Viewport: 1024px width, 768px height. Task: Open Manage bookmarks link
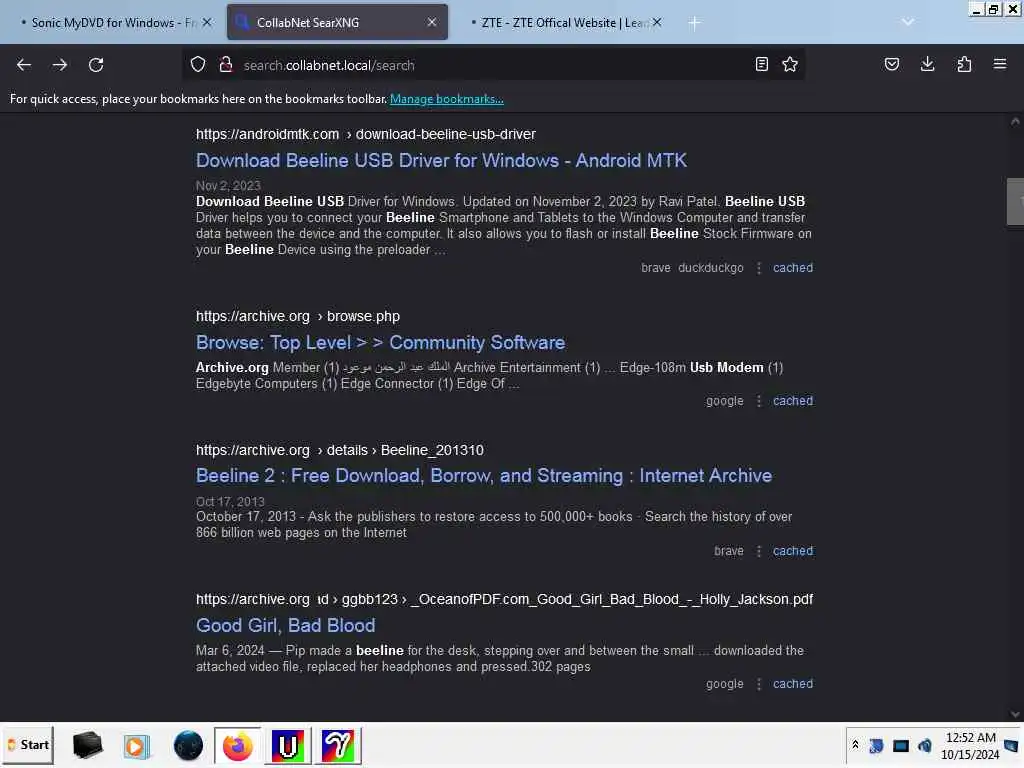pos(447,99)
